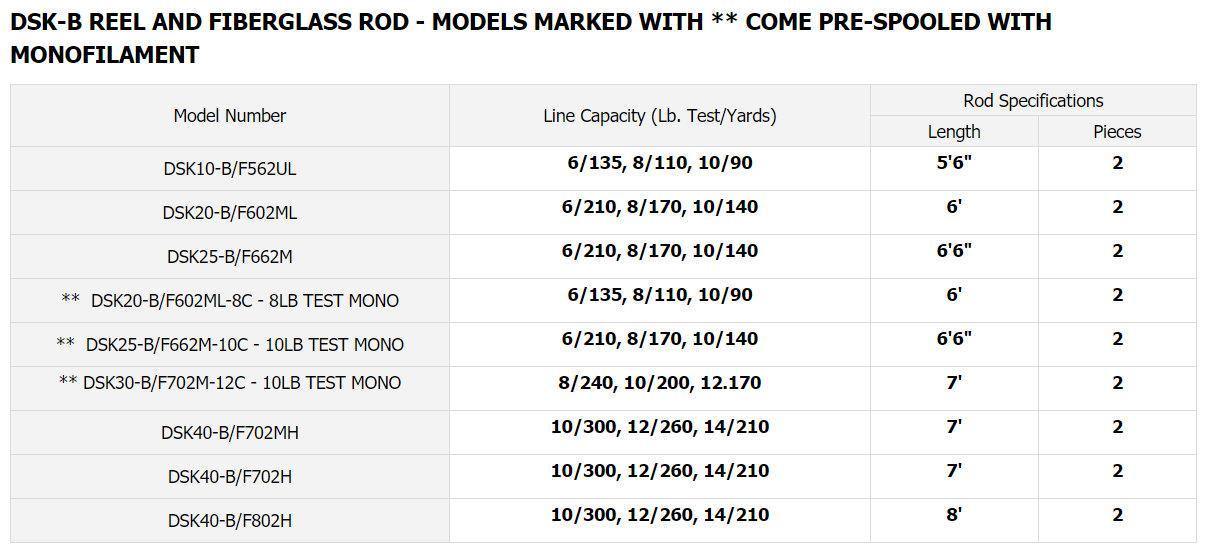Select the DSK30-B/F702M-12C model row
Image resolution: width=1209 pixels, height=551 pixels.
coord(229,383)
